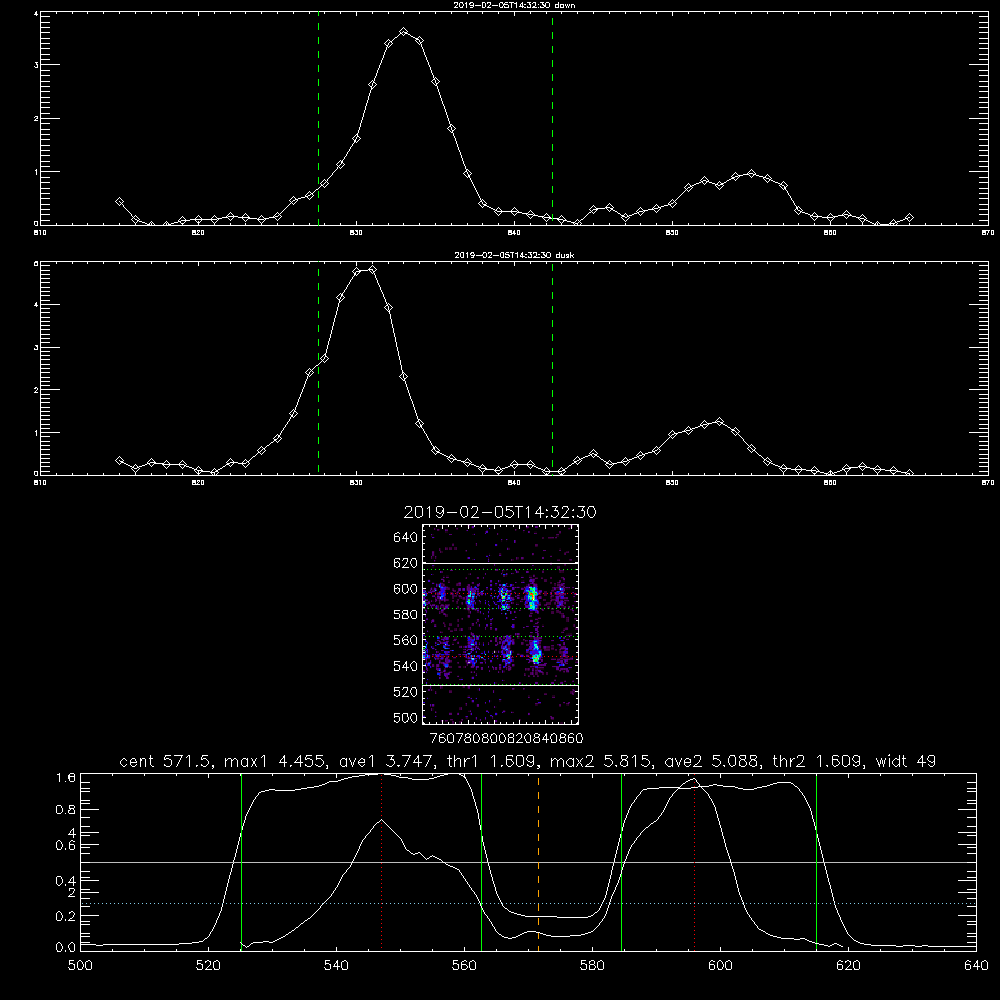This screenshot has width=1000, height=1000.
Task: Click the dawn plot's highest peak data point
Action: (x=404, y=31)
